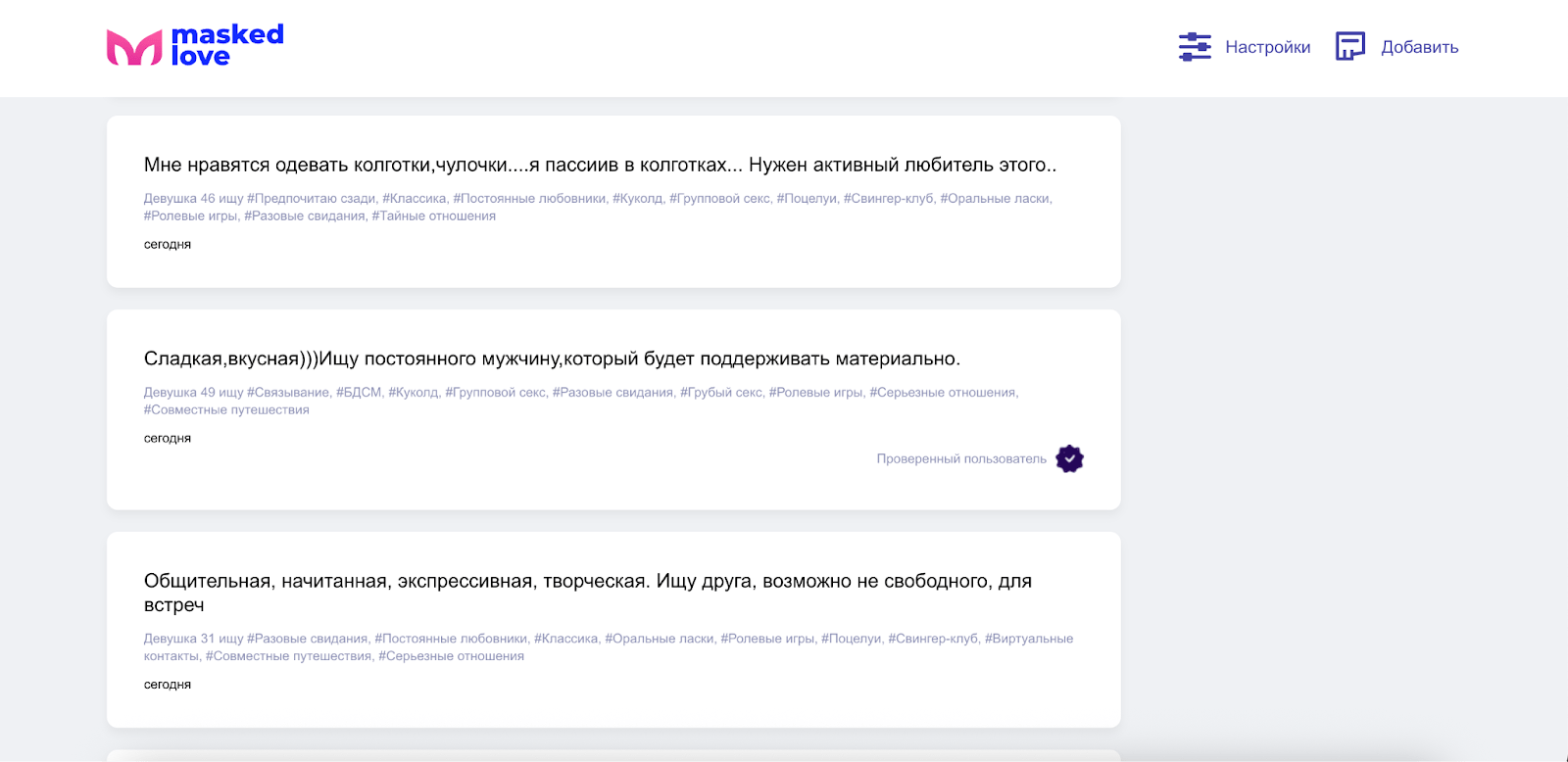The image size is (1568, 762).
Task: Click 'сегодня' date under the third post
Action: tap(168, 685)
